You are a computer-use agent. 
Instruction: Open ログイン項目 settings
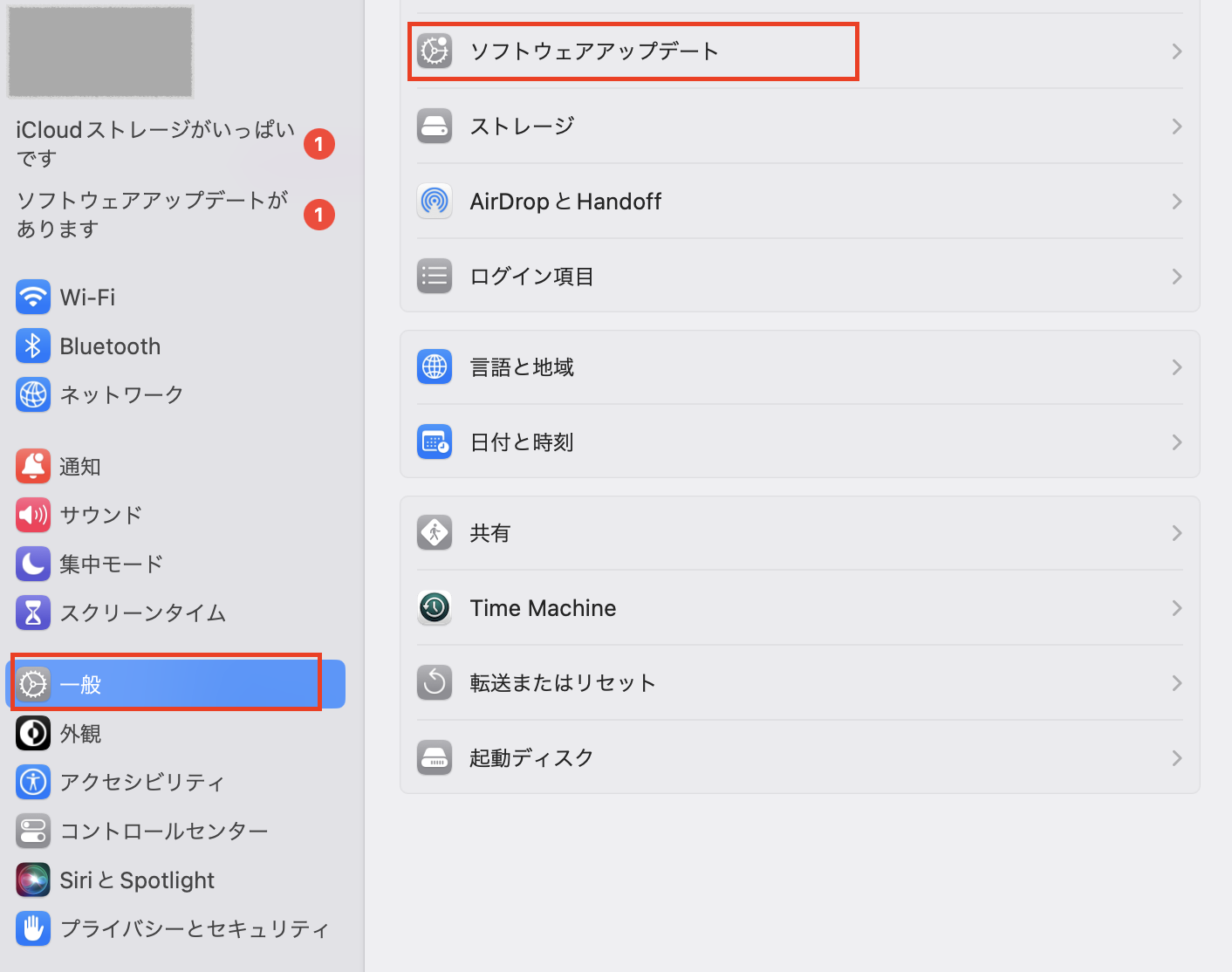point(532,277)
